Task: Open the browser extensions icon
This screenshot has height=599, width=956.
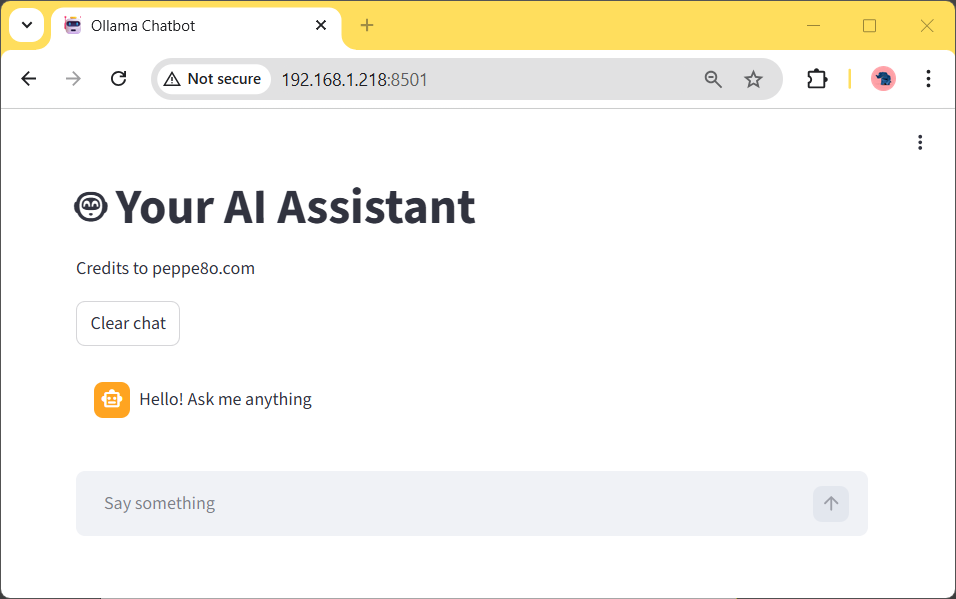Action: [x=817, y=78]
